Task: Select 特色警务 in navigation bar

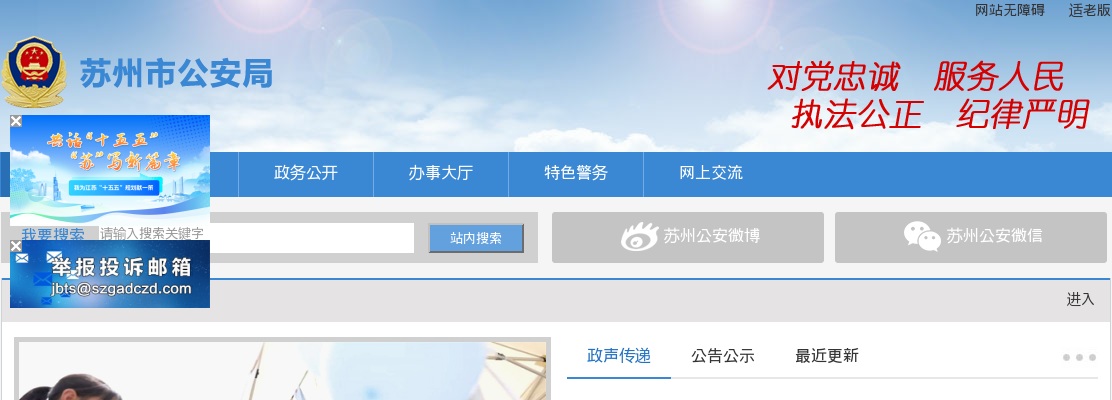Action: point(576,174)
